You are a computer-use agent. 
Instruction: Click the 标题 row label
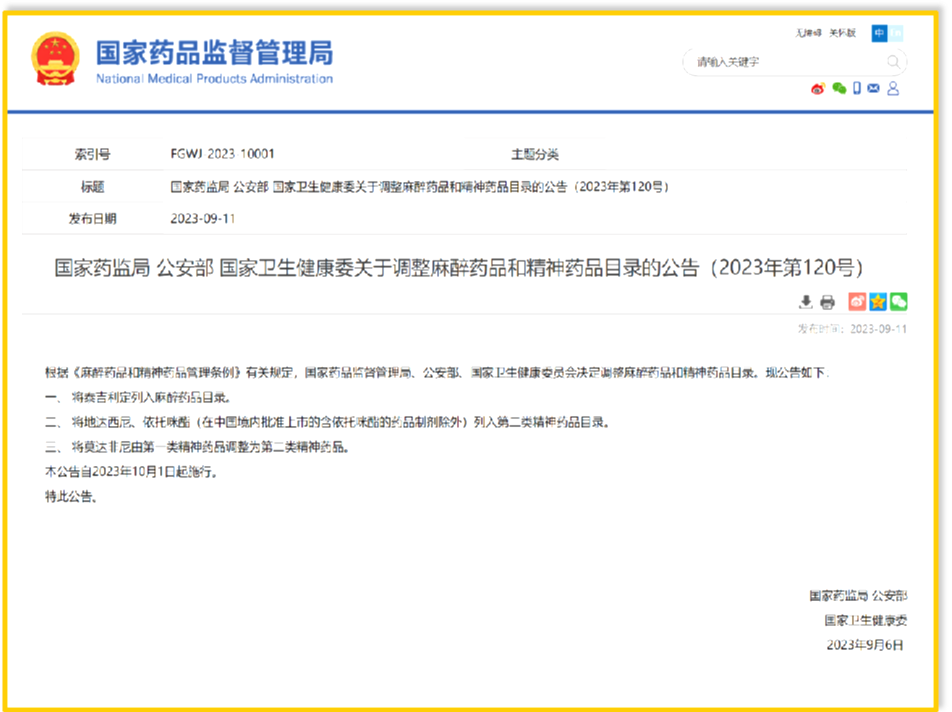[92, 186]
